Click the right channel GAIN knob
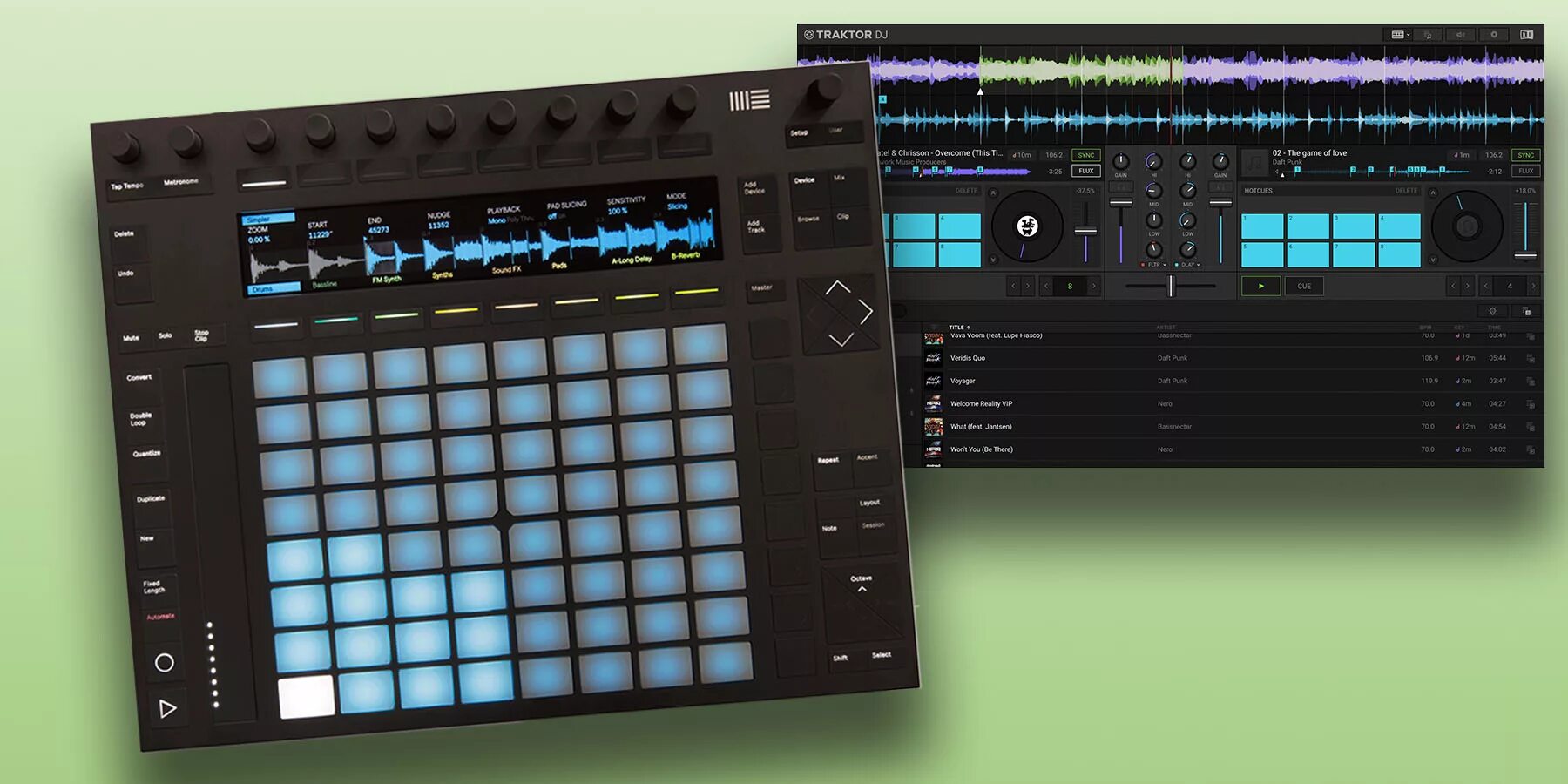 click(1220, 161)
